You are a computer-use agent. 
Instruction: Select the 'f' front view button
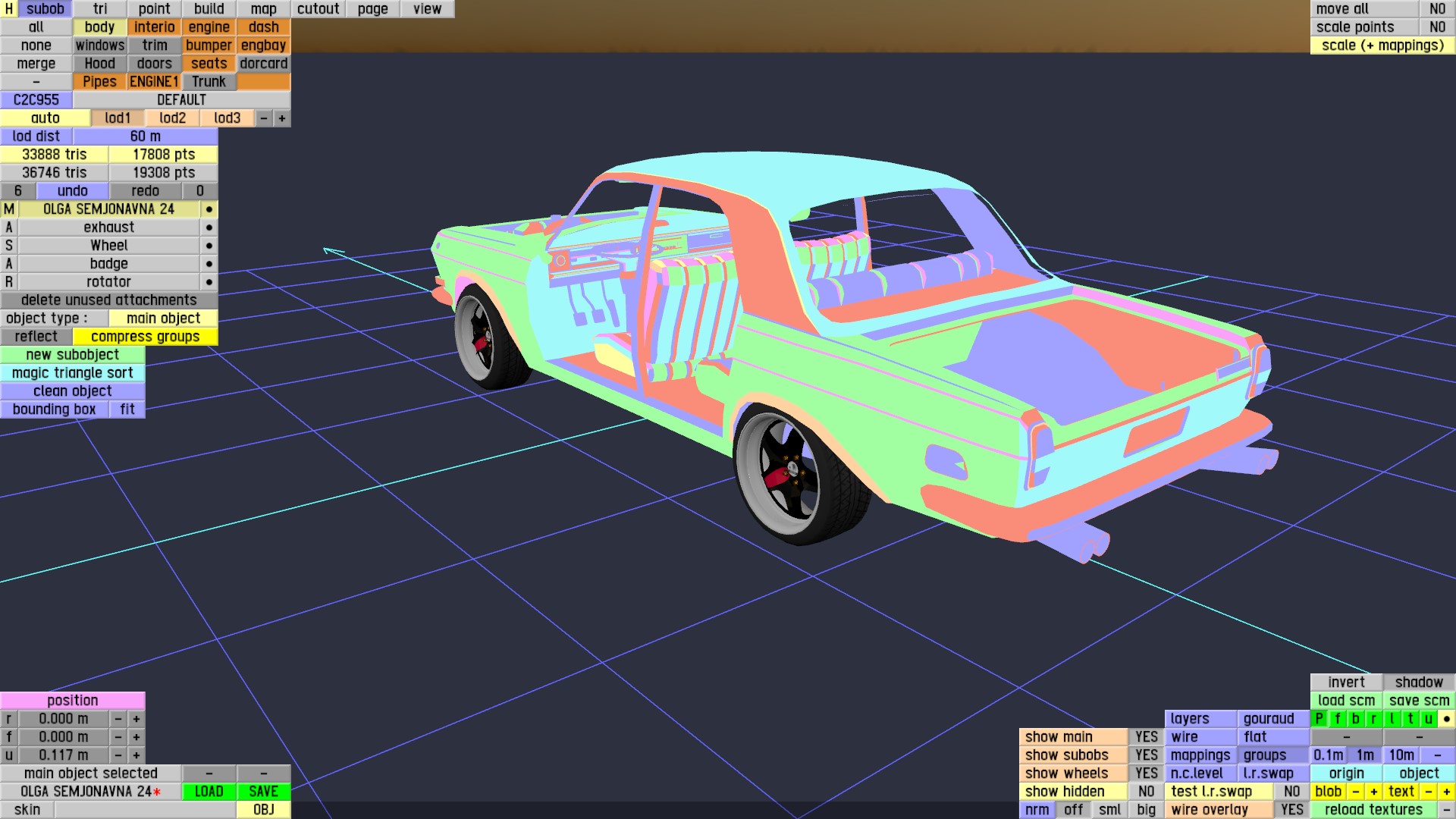pyautogui.click(x=1338, y=719)
